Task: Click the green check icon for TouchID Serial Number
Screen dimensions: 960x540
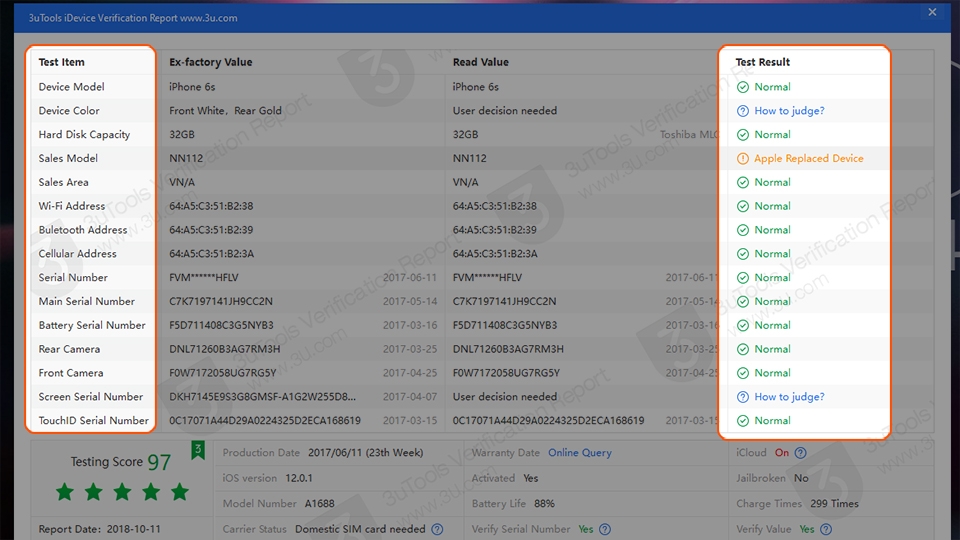Action: (x=743, y=421)
